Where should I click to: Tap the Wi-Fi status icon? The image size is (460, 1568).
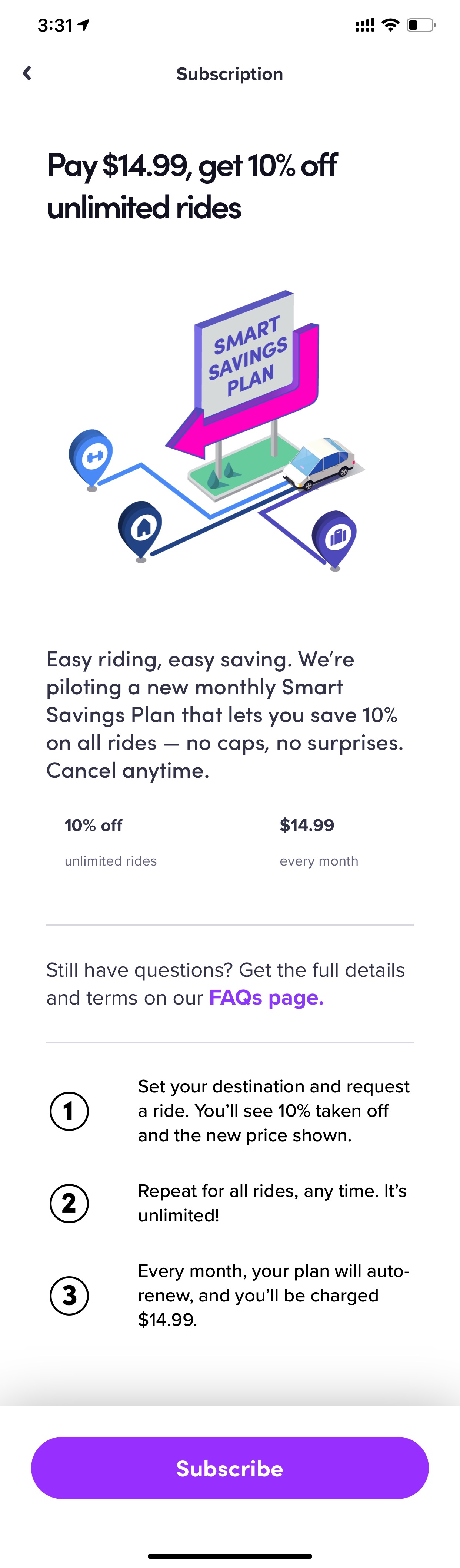click(391, 24)
